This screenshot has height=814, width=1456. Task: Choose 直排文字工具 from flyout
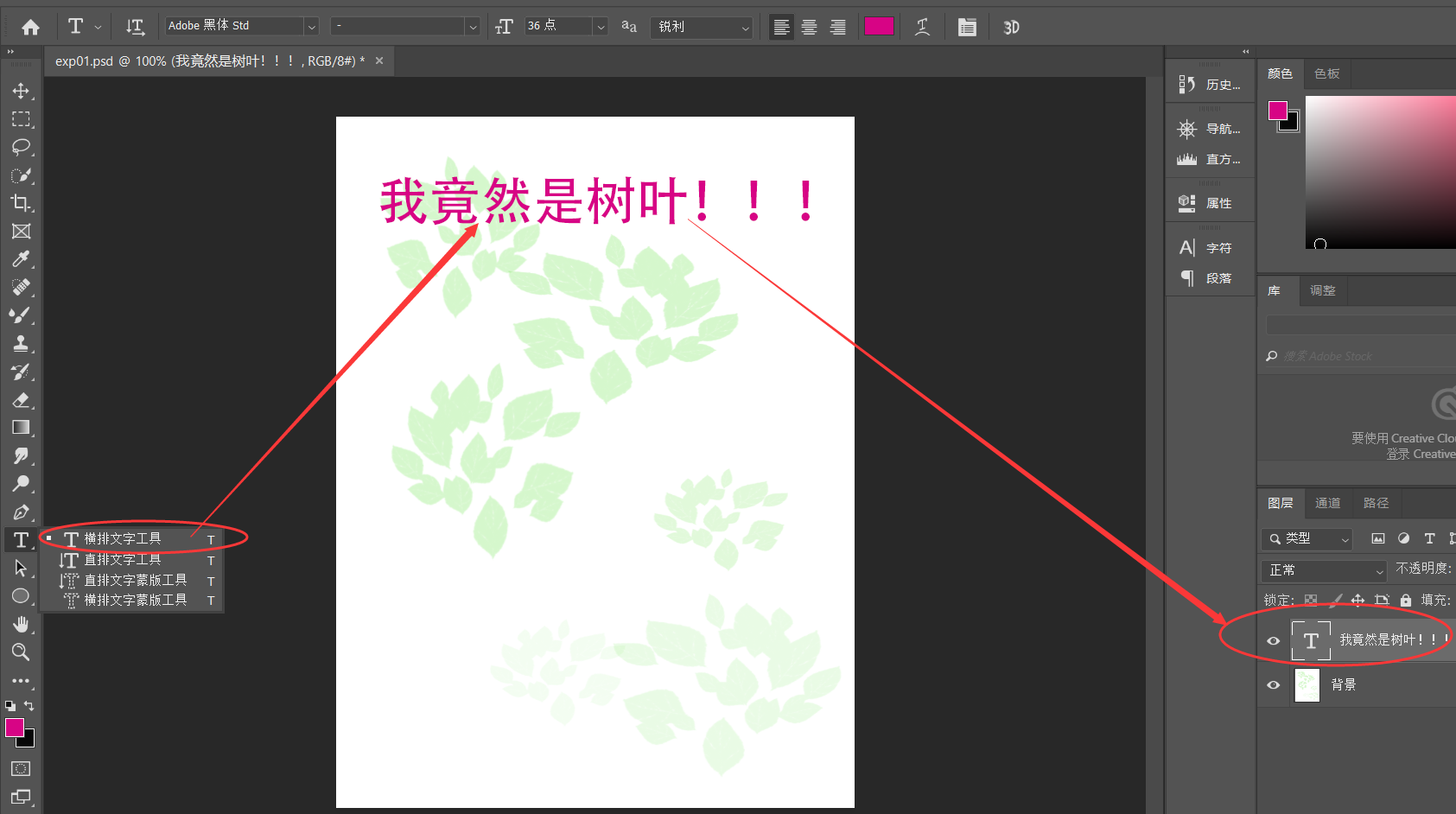point(130,560)
